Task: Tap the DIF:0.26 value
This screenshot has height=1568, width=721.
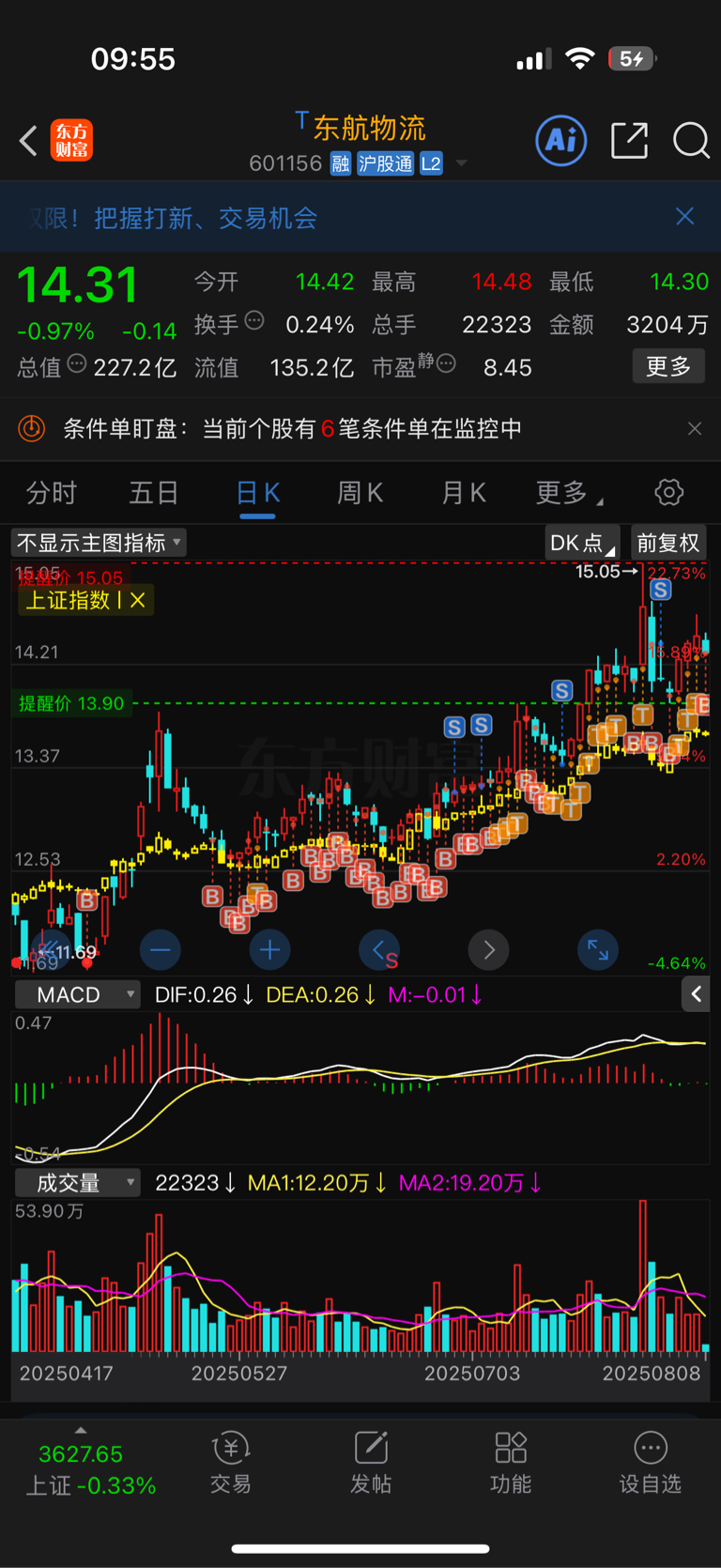Action: 205,994
